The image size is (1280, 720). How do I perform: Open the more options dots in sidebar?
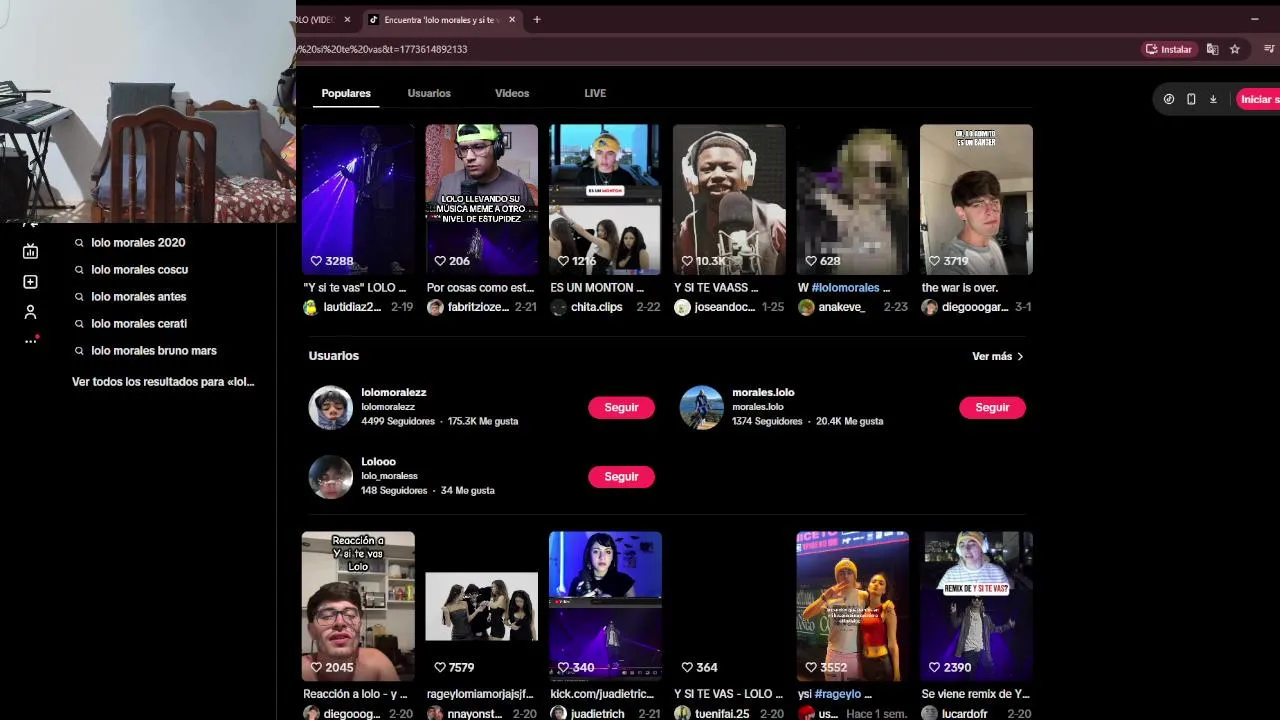click(30, 341)
